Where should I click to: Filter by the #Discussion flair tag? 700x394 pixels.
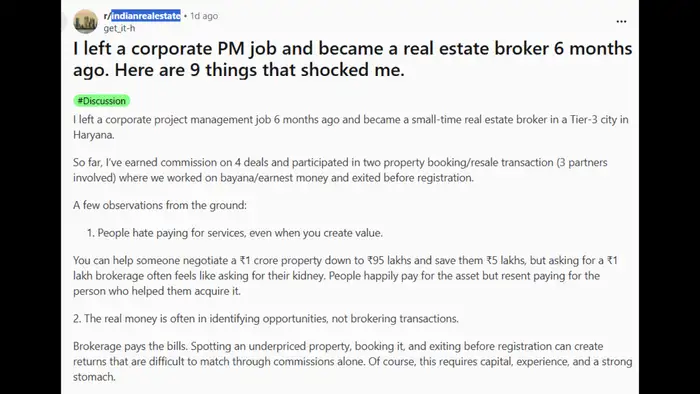pos(102,101)
